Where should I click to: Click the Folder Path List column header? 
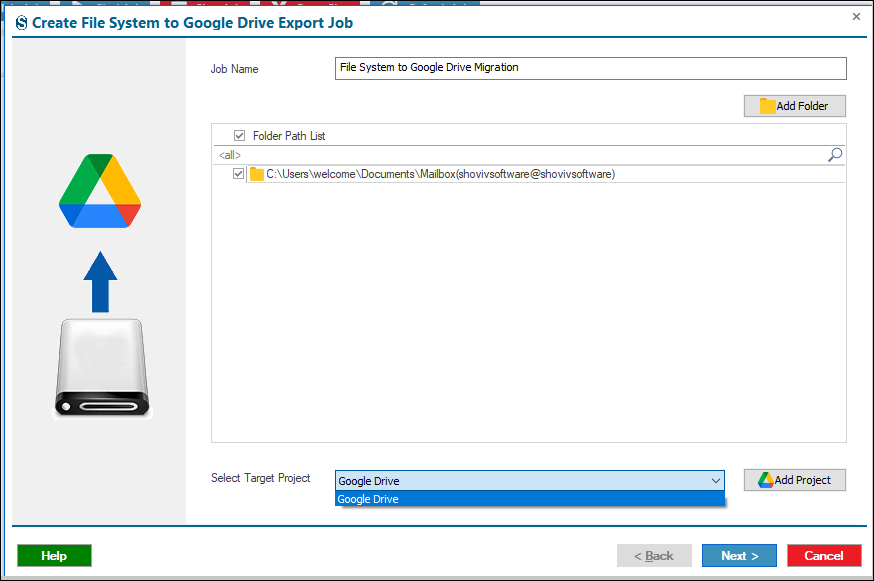(x=289, y=135)
